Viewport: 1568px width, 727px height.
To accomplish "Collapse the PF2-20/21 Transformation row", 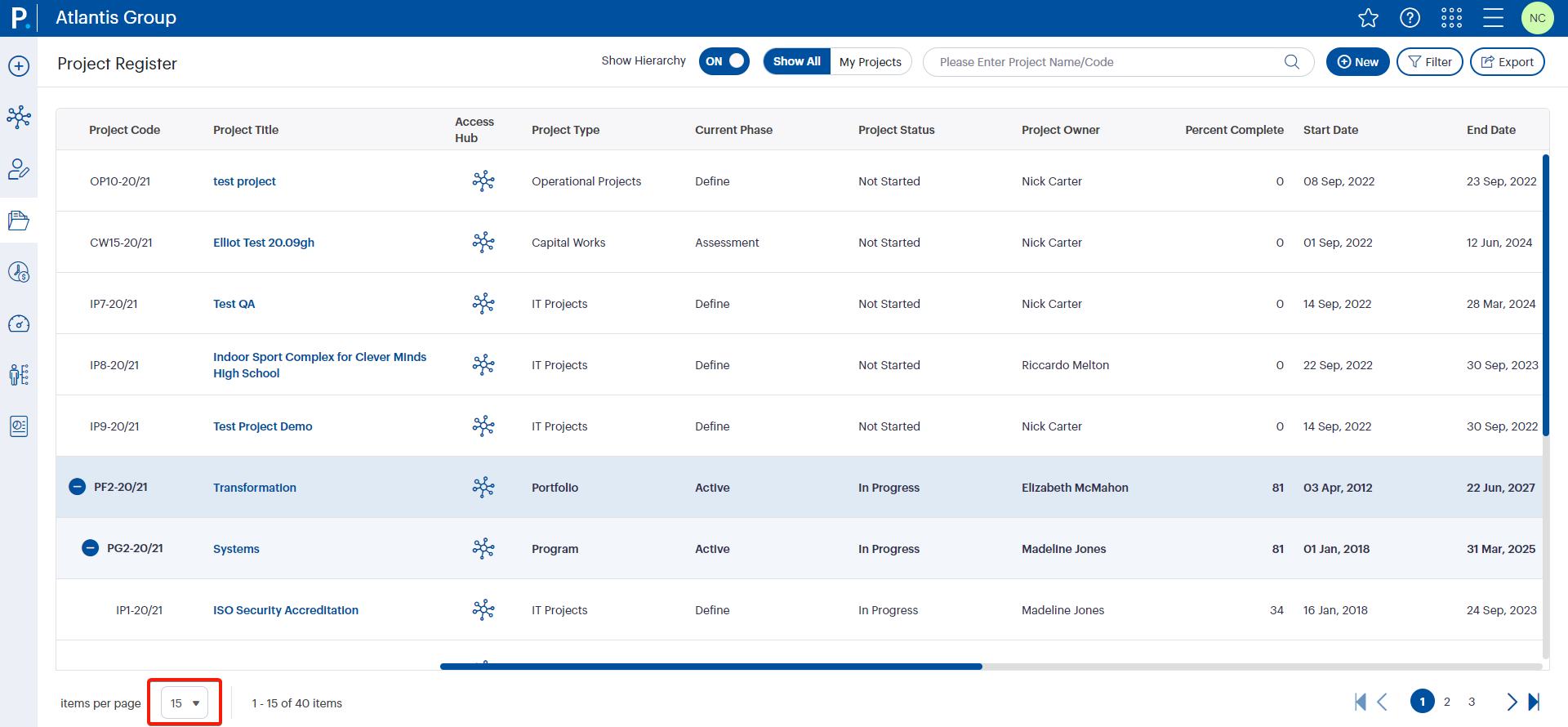I will click(77, 487).
